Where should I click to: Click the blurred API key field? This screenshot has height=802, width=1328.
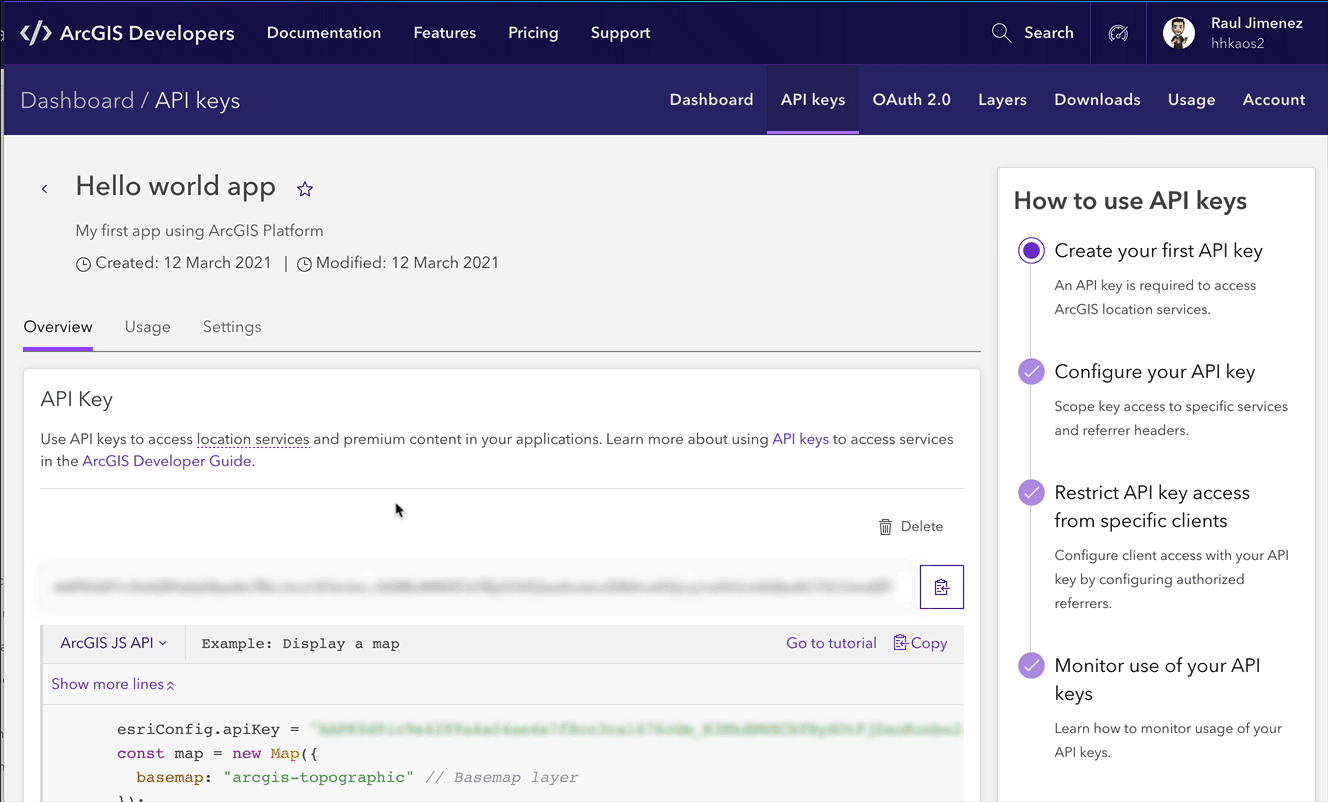click(x=475, y=587)
